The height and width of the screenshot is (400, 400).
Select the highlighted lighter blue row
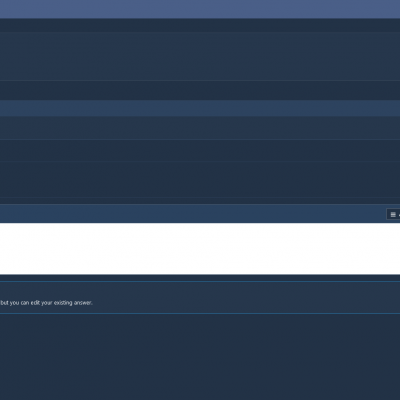click(x=200, y=108)
